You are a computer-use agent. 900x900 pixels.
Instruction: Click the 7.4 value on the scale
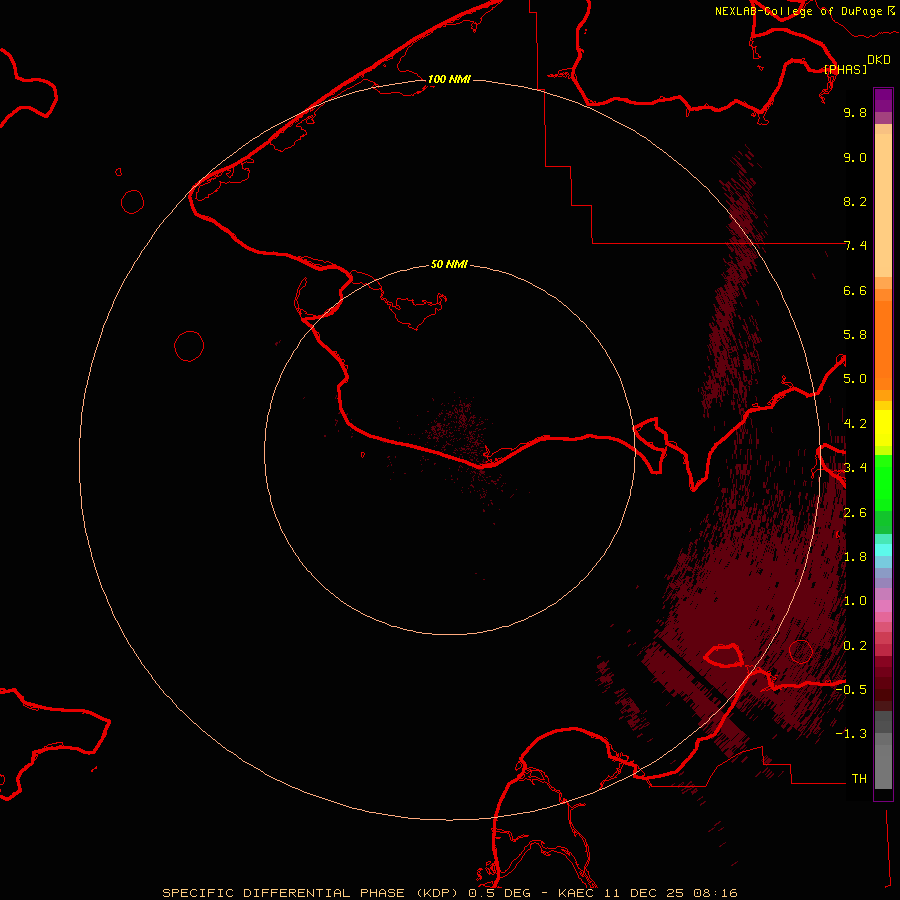855,246
